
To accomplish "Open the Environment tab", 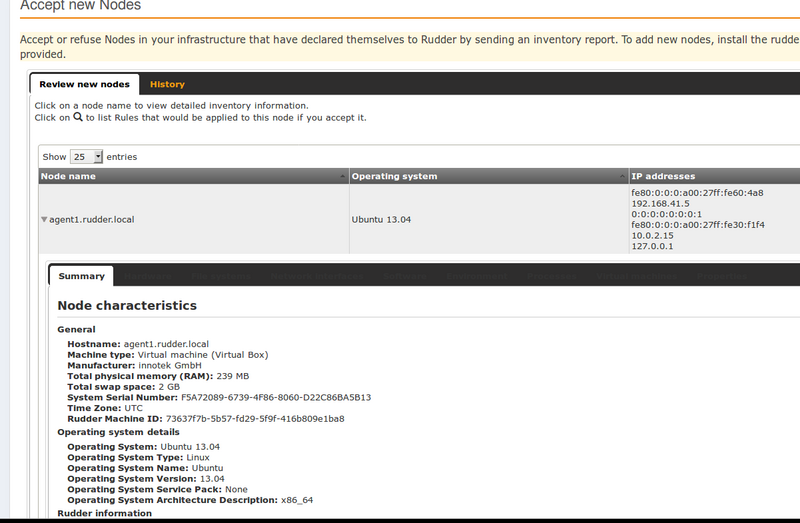I will click(x=477, y=276).
